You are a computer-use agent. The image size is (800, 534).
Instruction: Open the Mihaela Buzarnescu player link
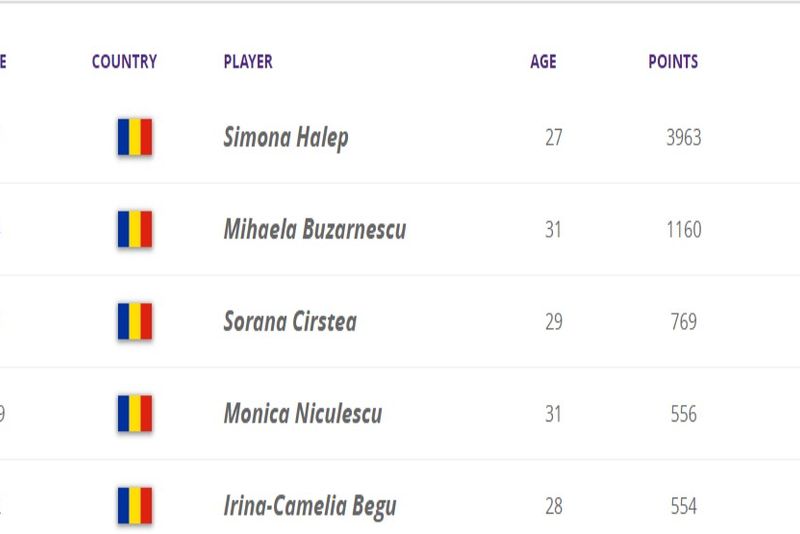315,229
